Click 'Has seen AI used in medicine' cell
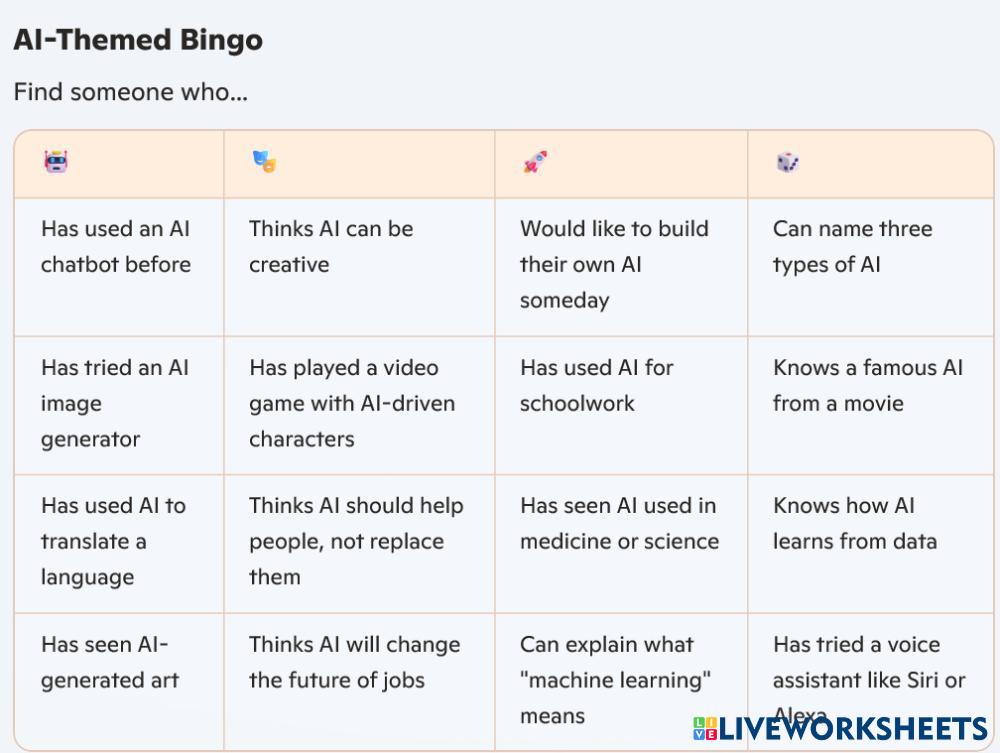The width and height of the screenshot is (1000, 753). 619,524
